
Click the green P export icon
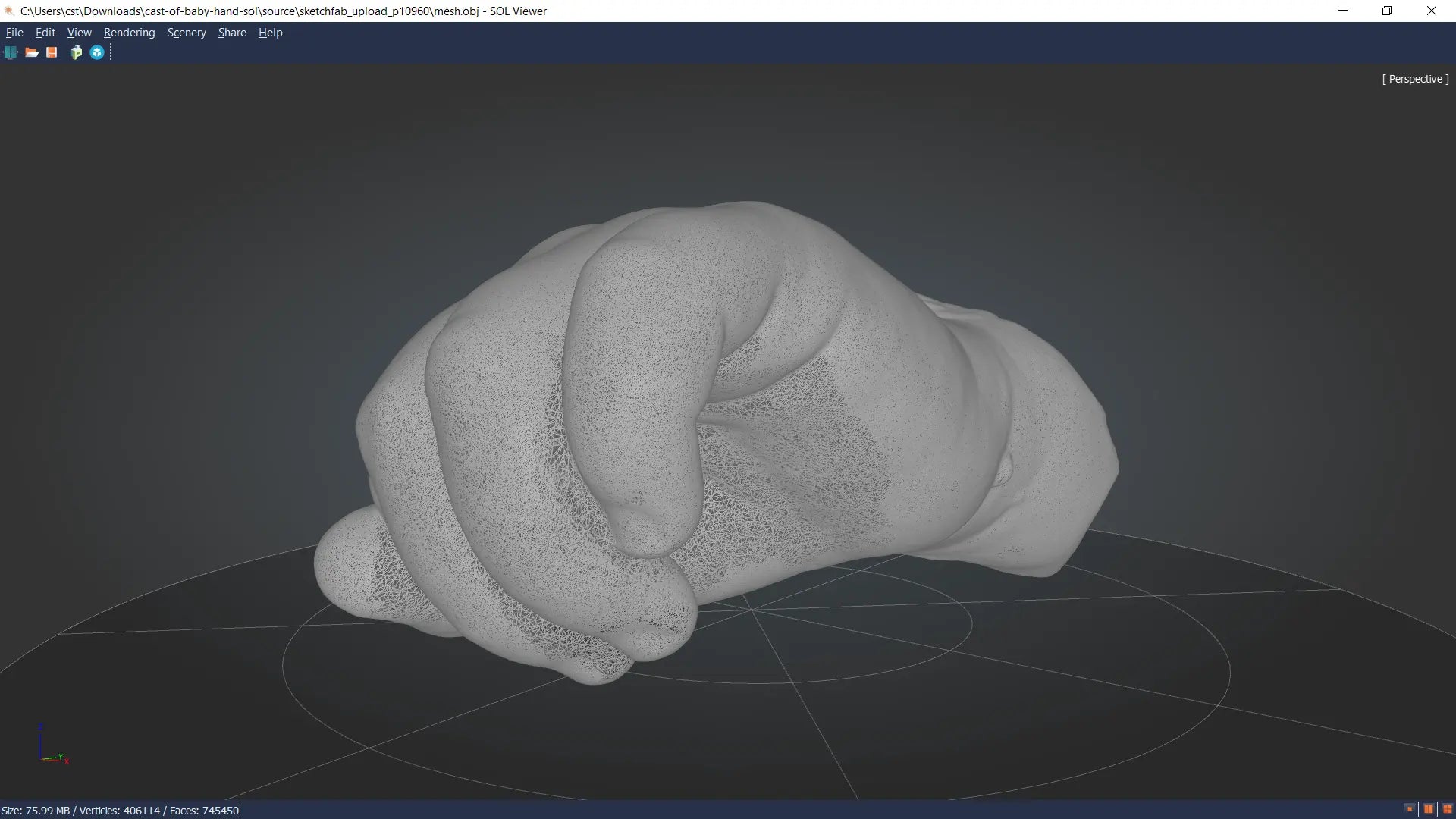[76, 52]
